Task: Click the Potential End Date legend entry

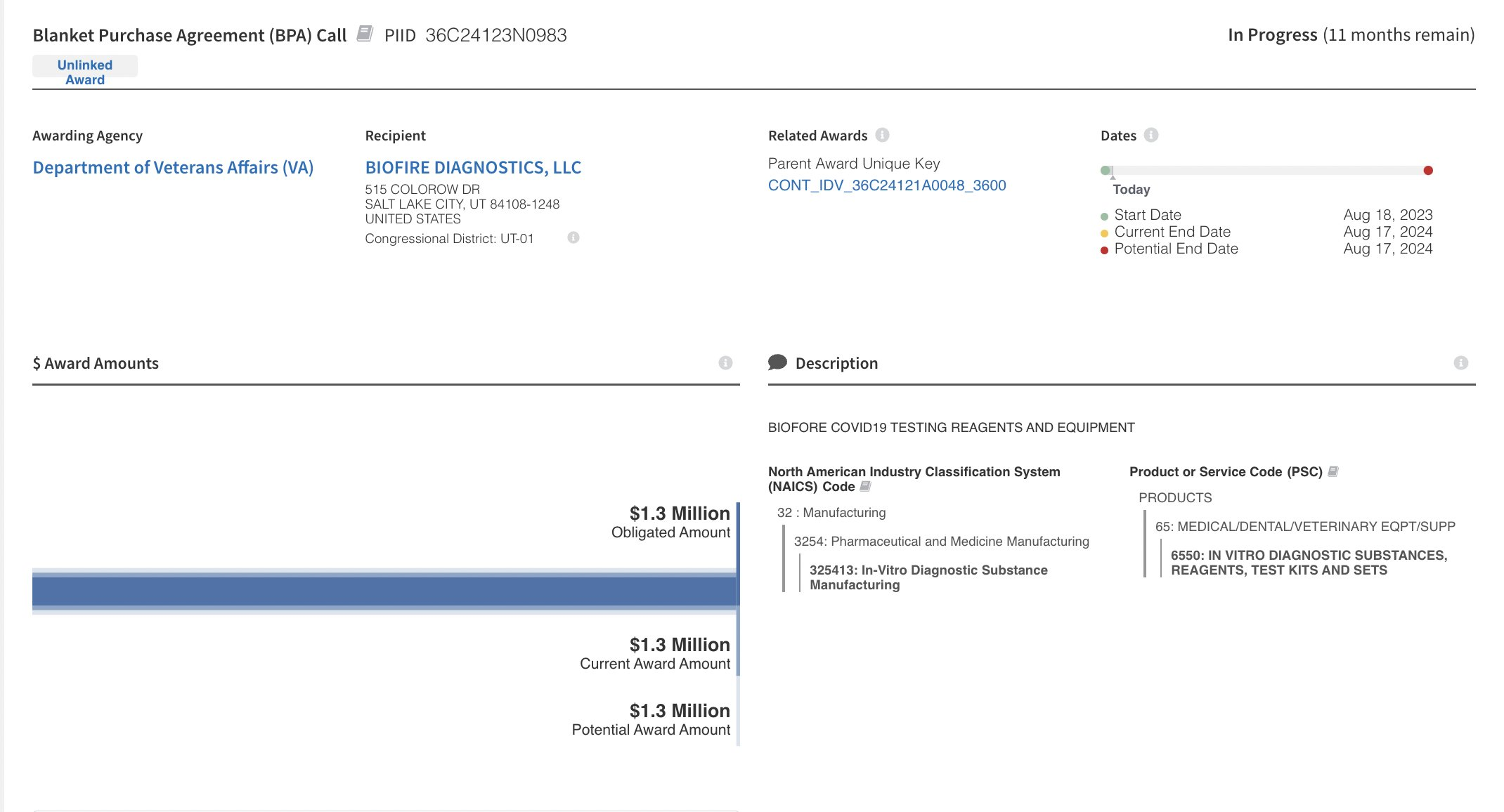Action: coord(1169,249)
